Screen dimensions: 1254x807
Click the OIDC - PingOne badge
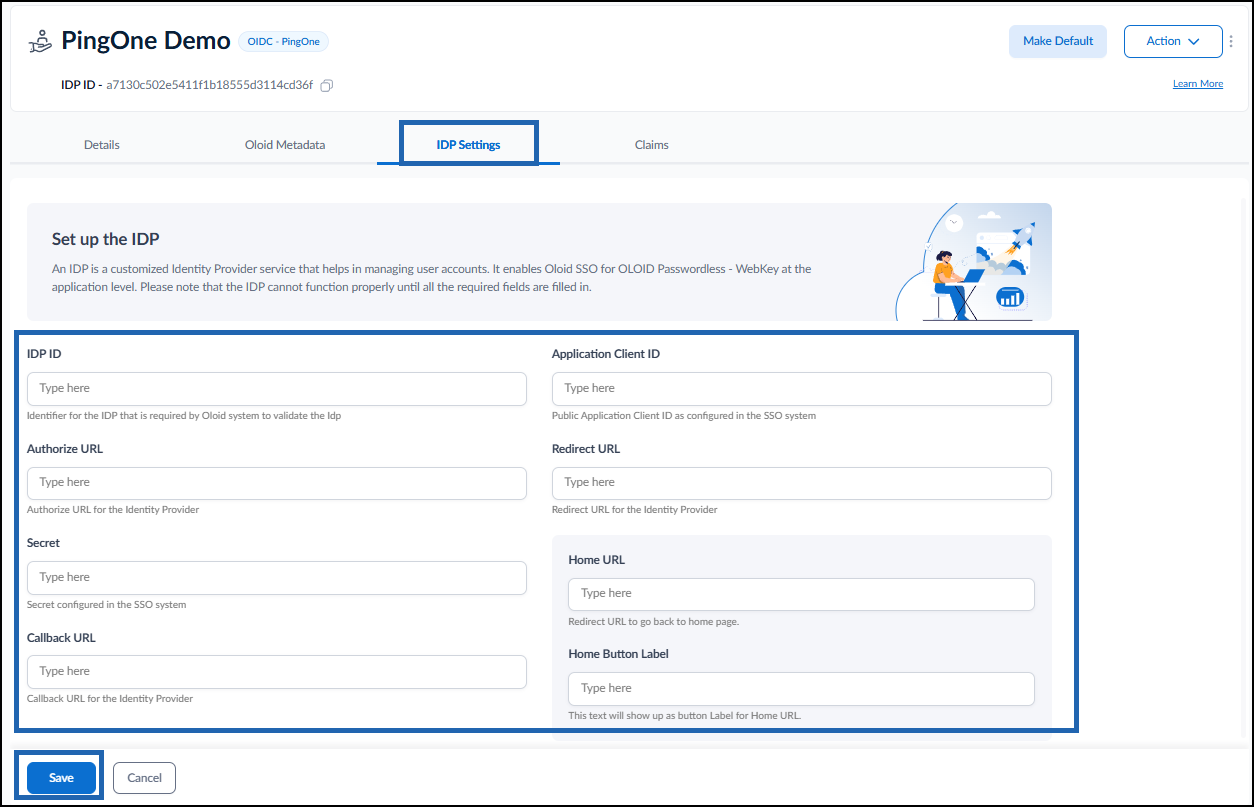pos(283,41)
